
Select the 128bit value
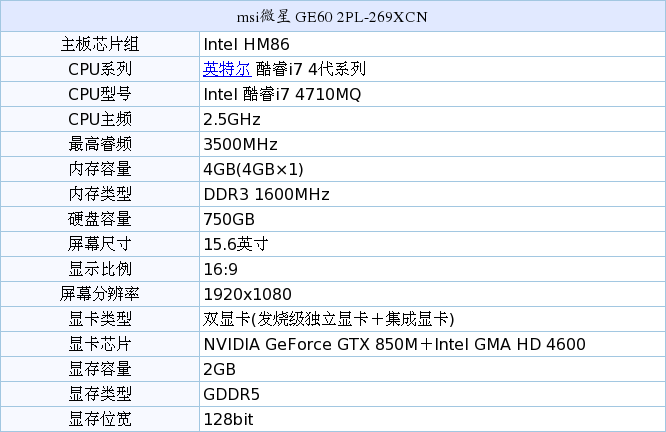[228, 419]
